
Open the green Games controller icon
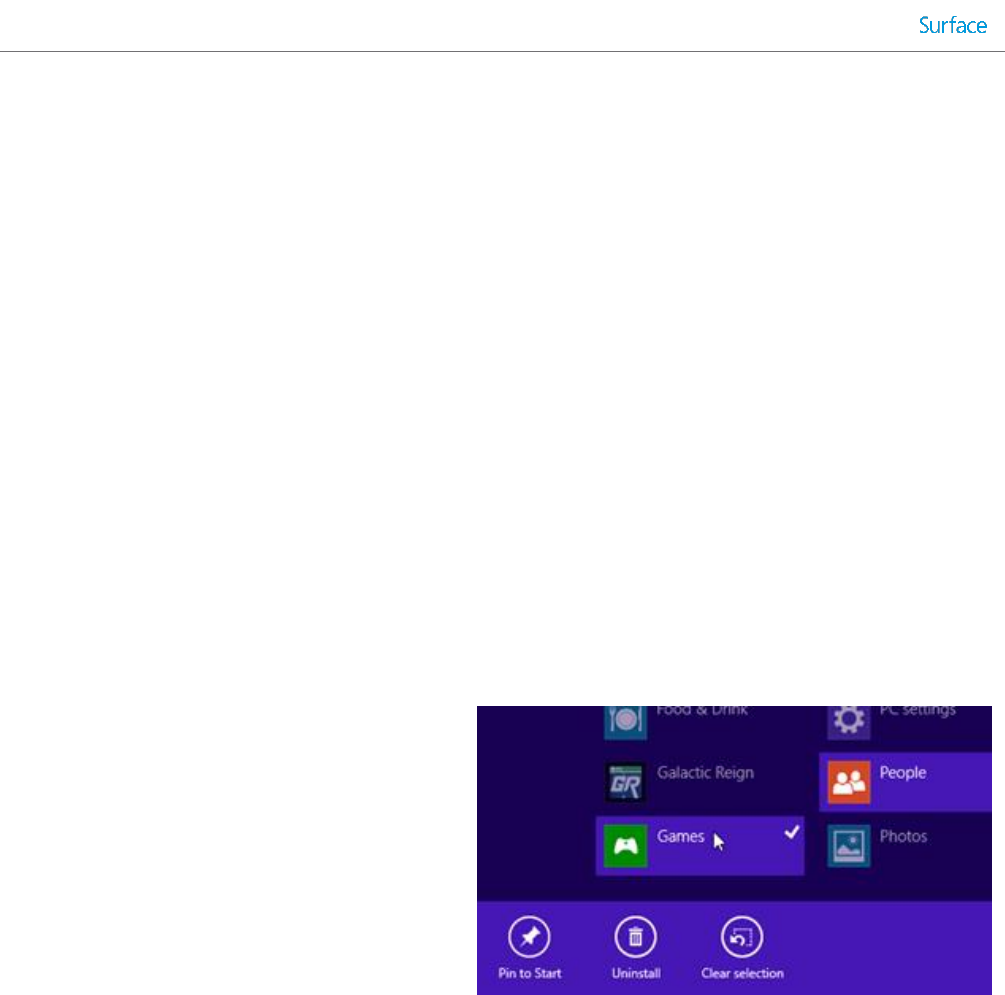pos(626,846)
